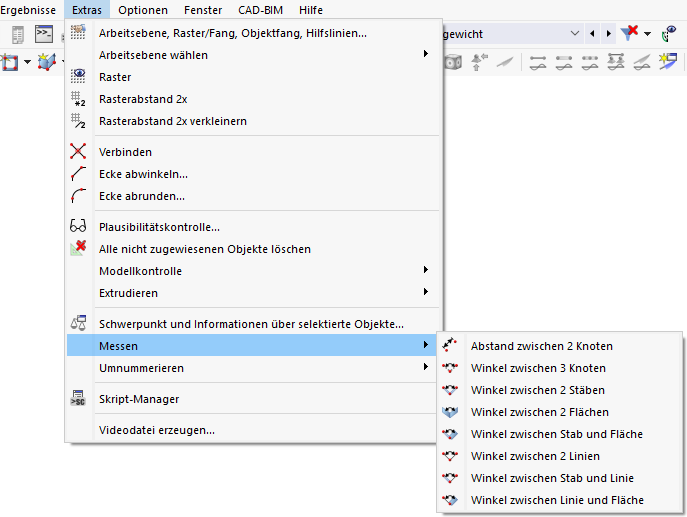Expand the Arbeitsebene wählen submenu
This screenshot has height=517, width=687.
click(x=253, y=55)
